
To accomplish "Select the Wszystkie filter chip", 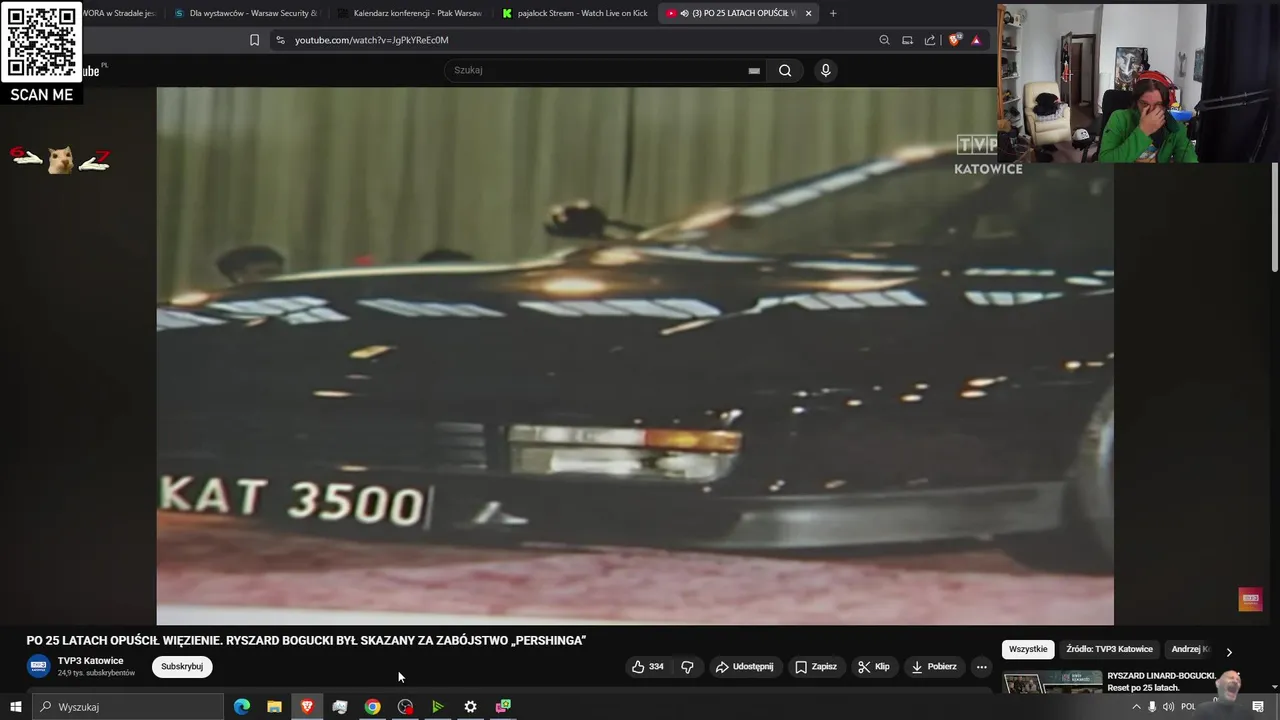I will coord(1028,649).
